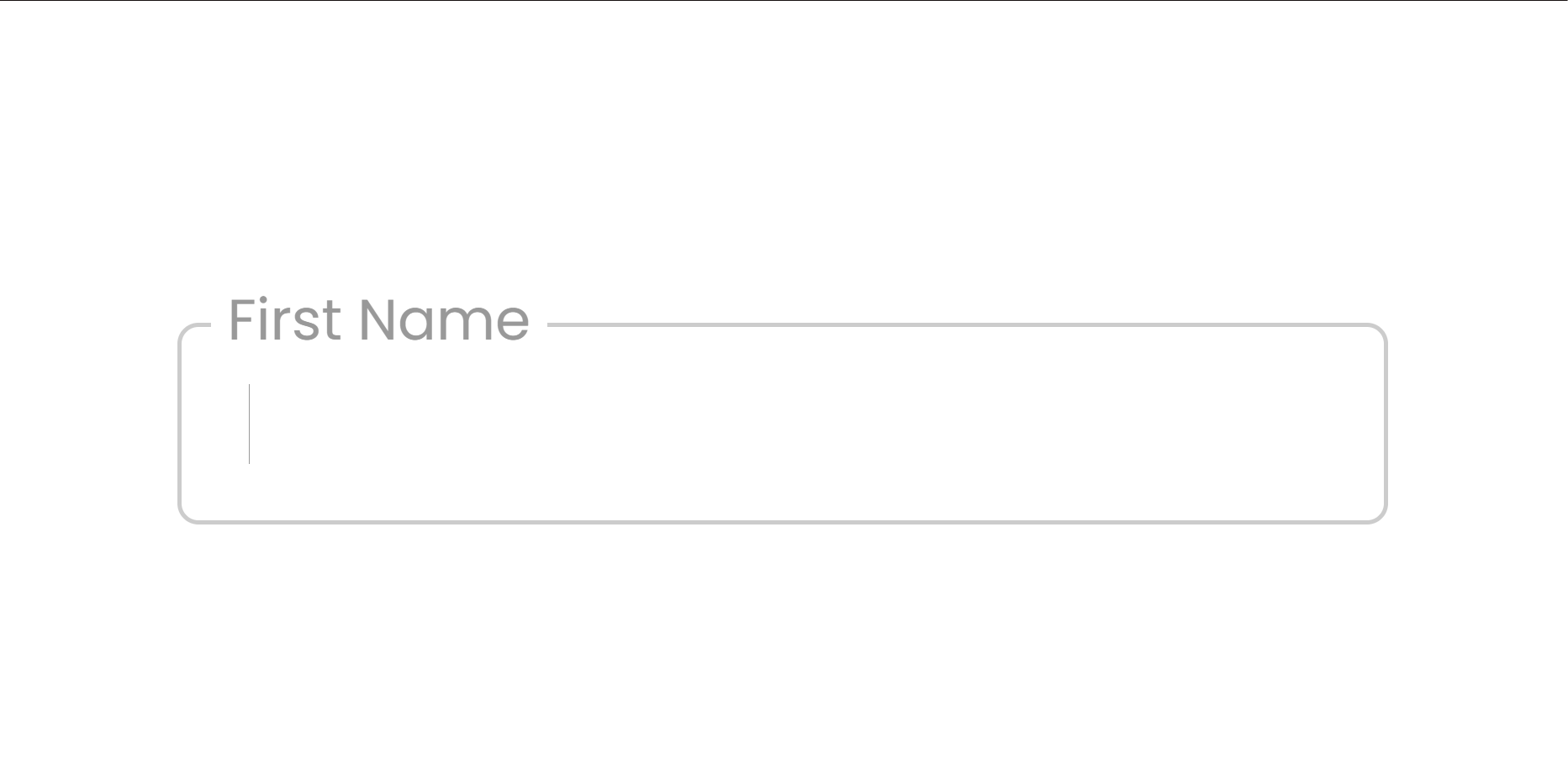This screenshot has height=759, width=1568.
Task: Choose the First Name field for typing
Action: point(782,424)
